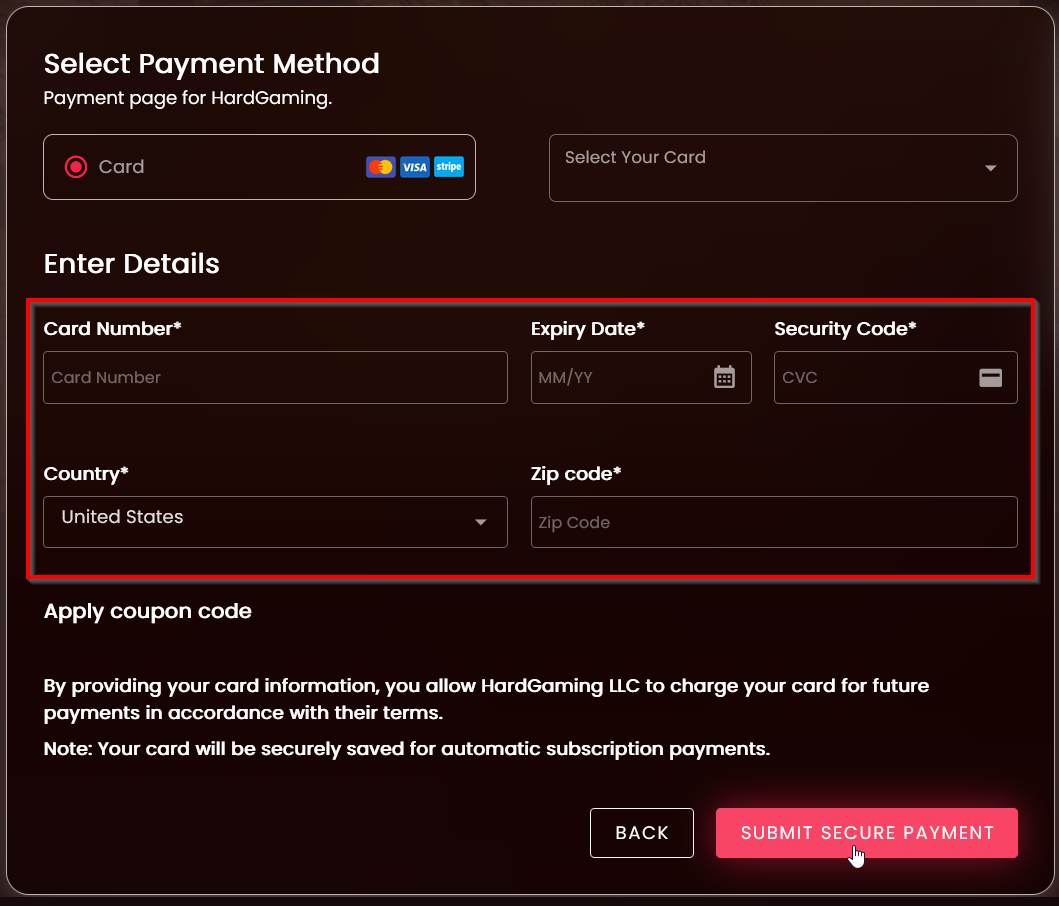Screen dimensions: 1059x906
Task: Click the Stripe logo icon
Action: [448, 167]
